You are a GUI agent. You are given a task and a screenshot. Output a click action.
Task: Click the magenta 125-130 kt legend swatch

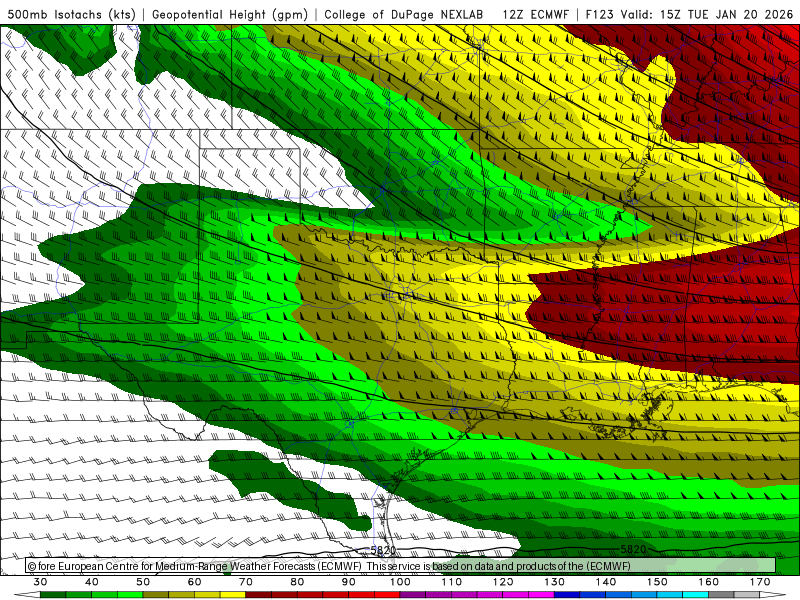pyautogui.click(x=541, y=595)
